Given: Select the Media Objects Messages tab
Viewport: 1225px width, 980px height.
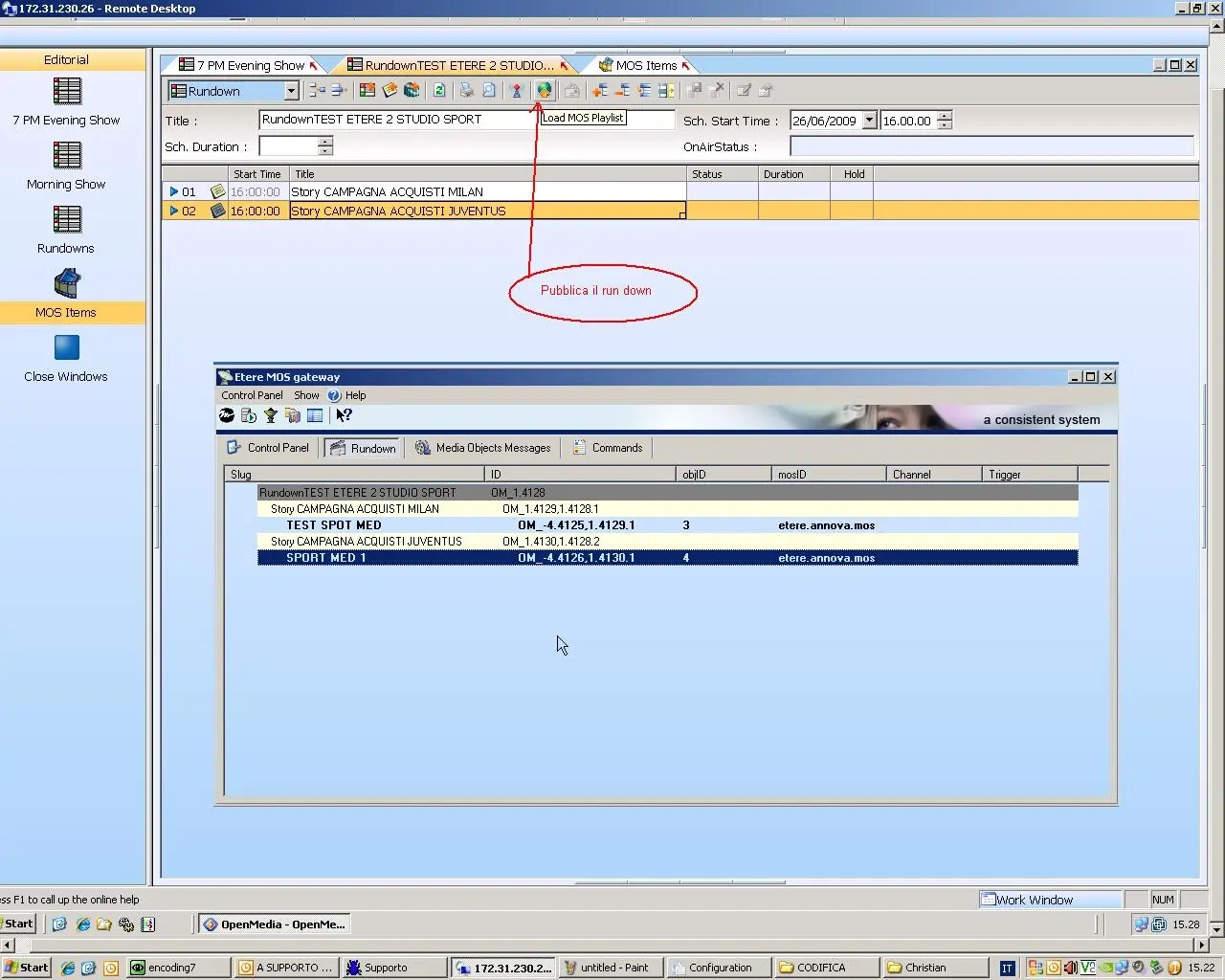Looking at the screenshot, I should [x=482, y=448].
